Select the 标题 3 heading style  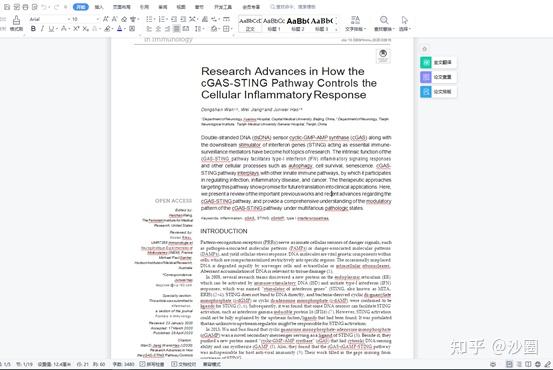321,24
